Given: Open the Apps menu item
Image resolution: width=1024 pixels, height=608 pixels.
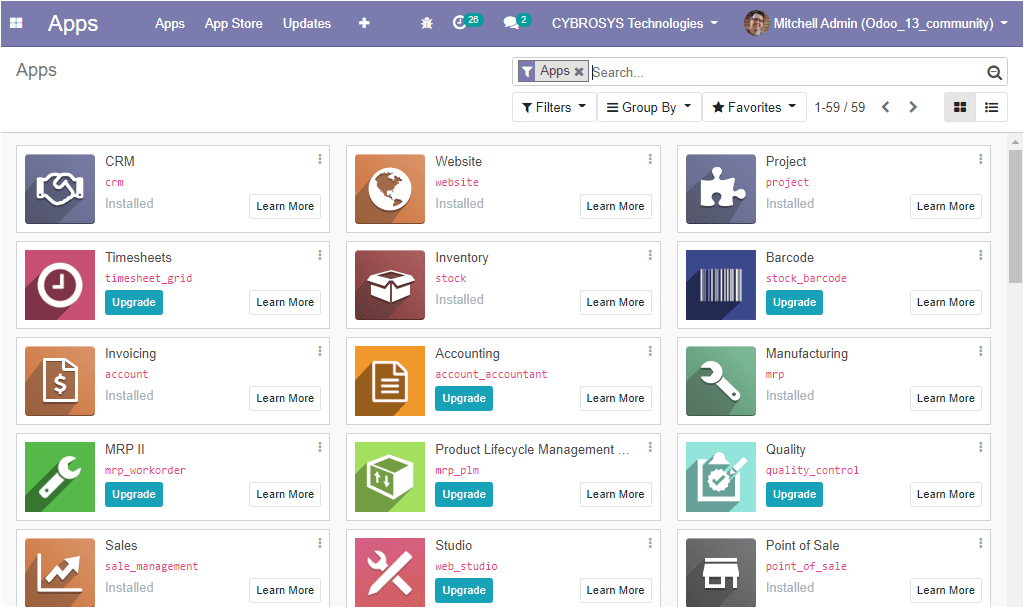Looking at the screenshot, I should point(170,24).
